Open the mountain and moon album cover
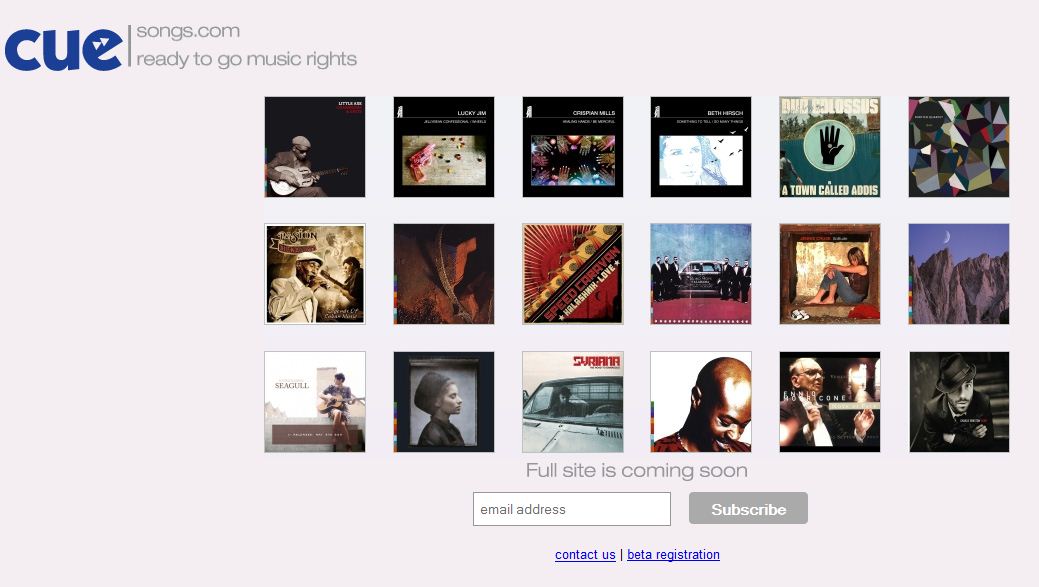The height and width of the screenshot is (587, 1039). (959, 274)
